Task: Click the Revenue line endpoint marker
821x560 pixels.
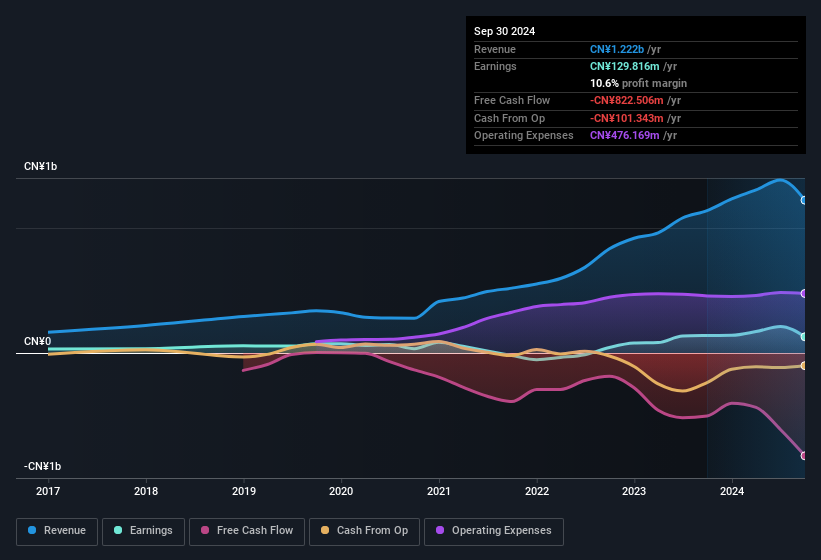Action: coord(804,200)
